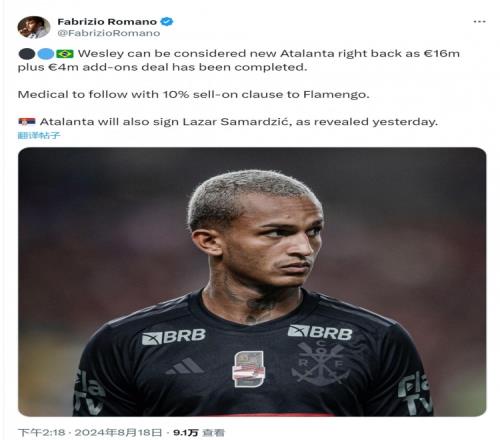Click the translate post link
Viewport: 500px width, 440px height.
(x=39, y=135)
